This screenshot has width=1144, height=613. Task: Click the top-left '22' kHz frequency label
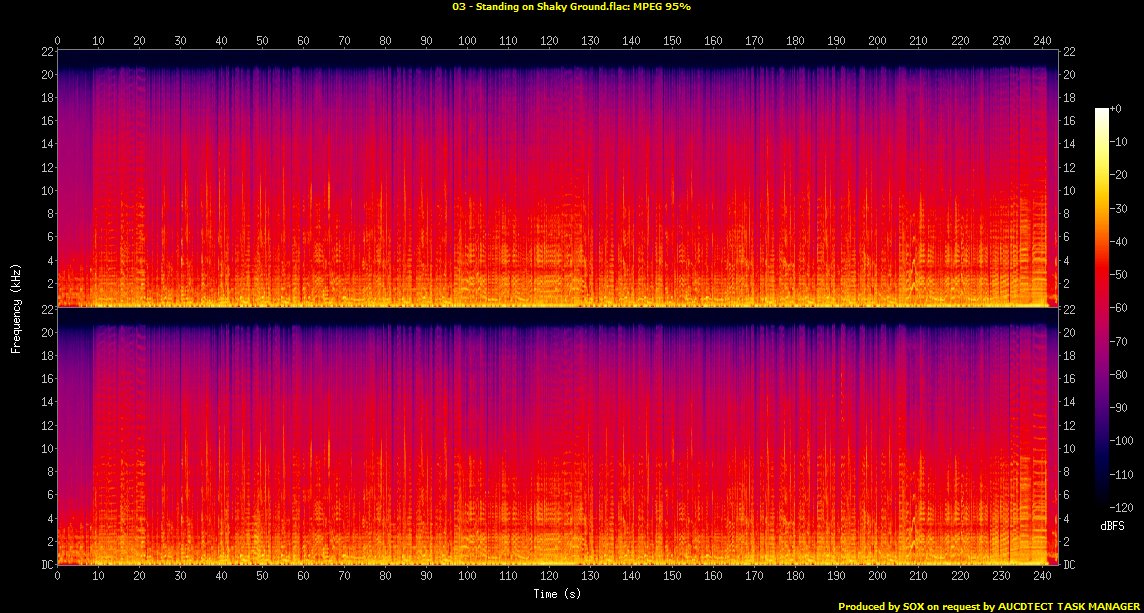46,52
